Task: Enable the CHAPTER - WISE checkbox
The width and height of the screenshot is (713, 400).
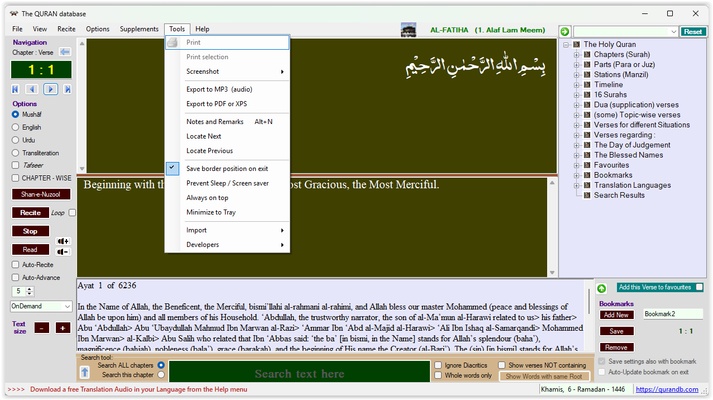Action: [15, 178]
